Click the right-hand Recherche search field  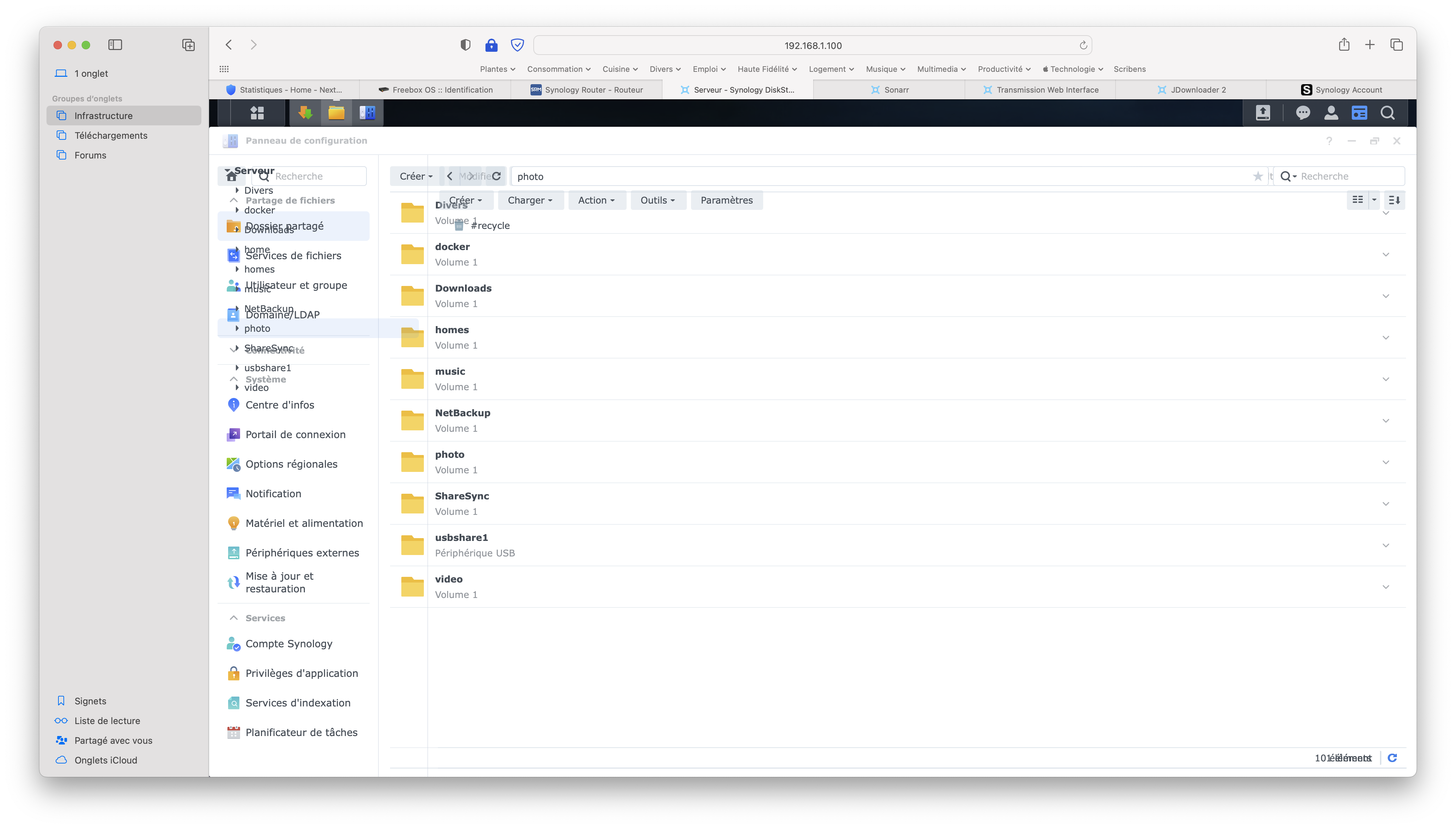[1349, 176]
